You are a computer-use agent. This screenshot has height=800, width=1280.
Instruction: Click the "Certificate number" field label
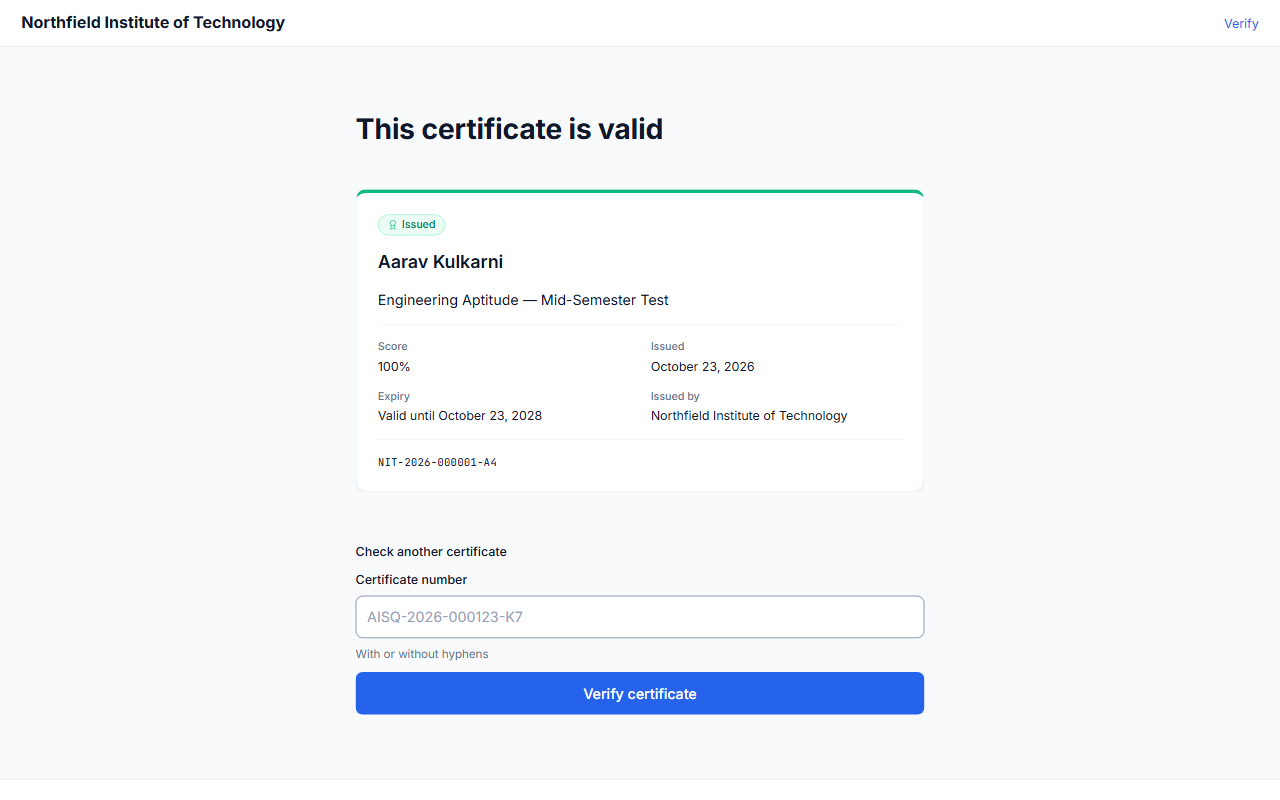411,580
